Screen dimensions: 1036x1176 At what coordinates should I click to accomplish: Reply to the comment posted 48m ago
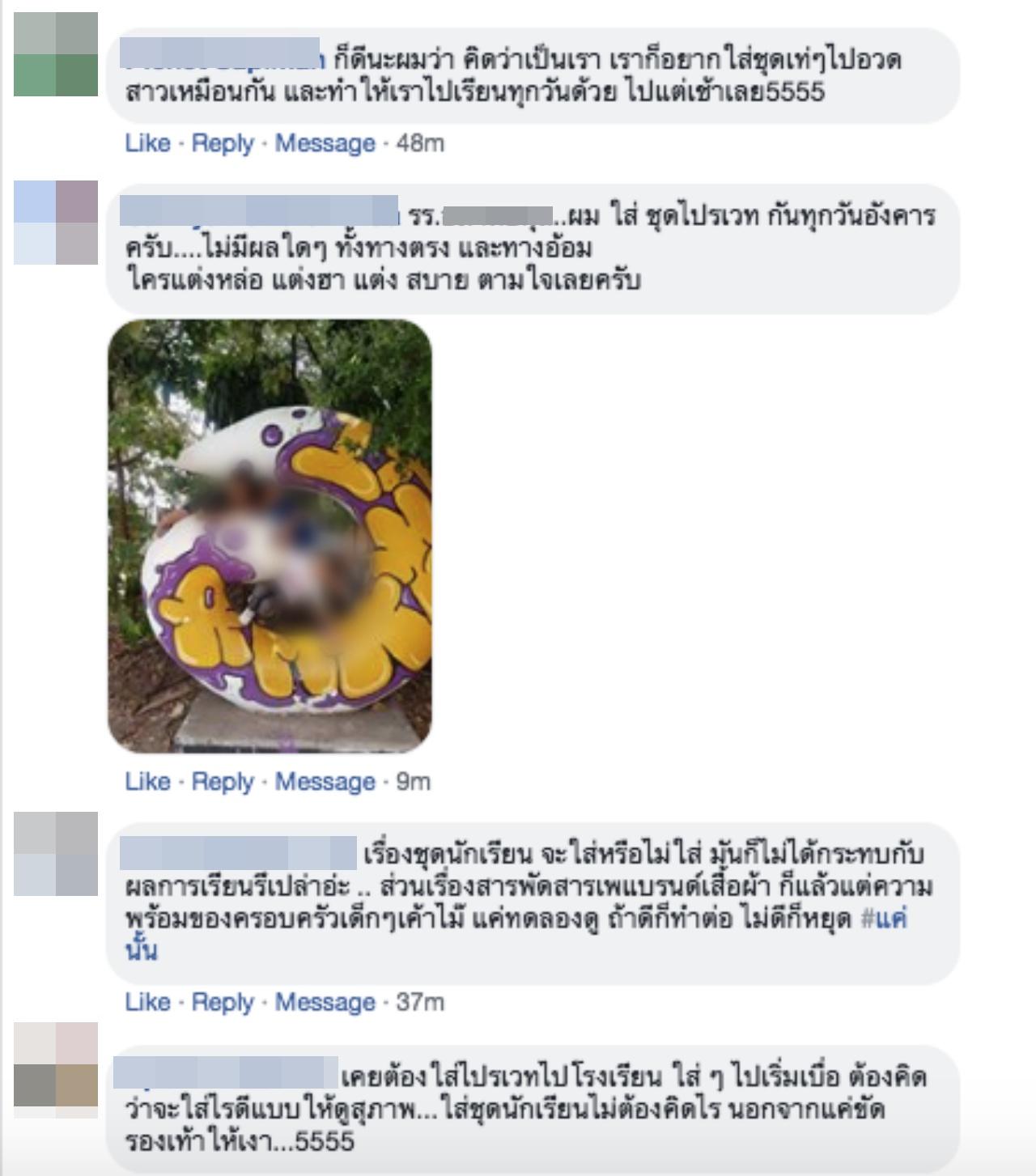223,143
